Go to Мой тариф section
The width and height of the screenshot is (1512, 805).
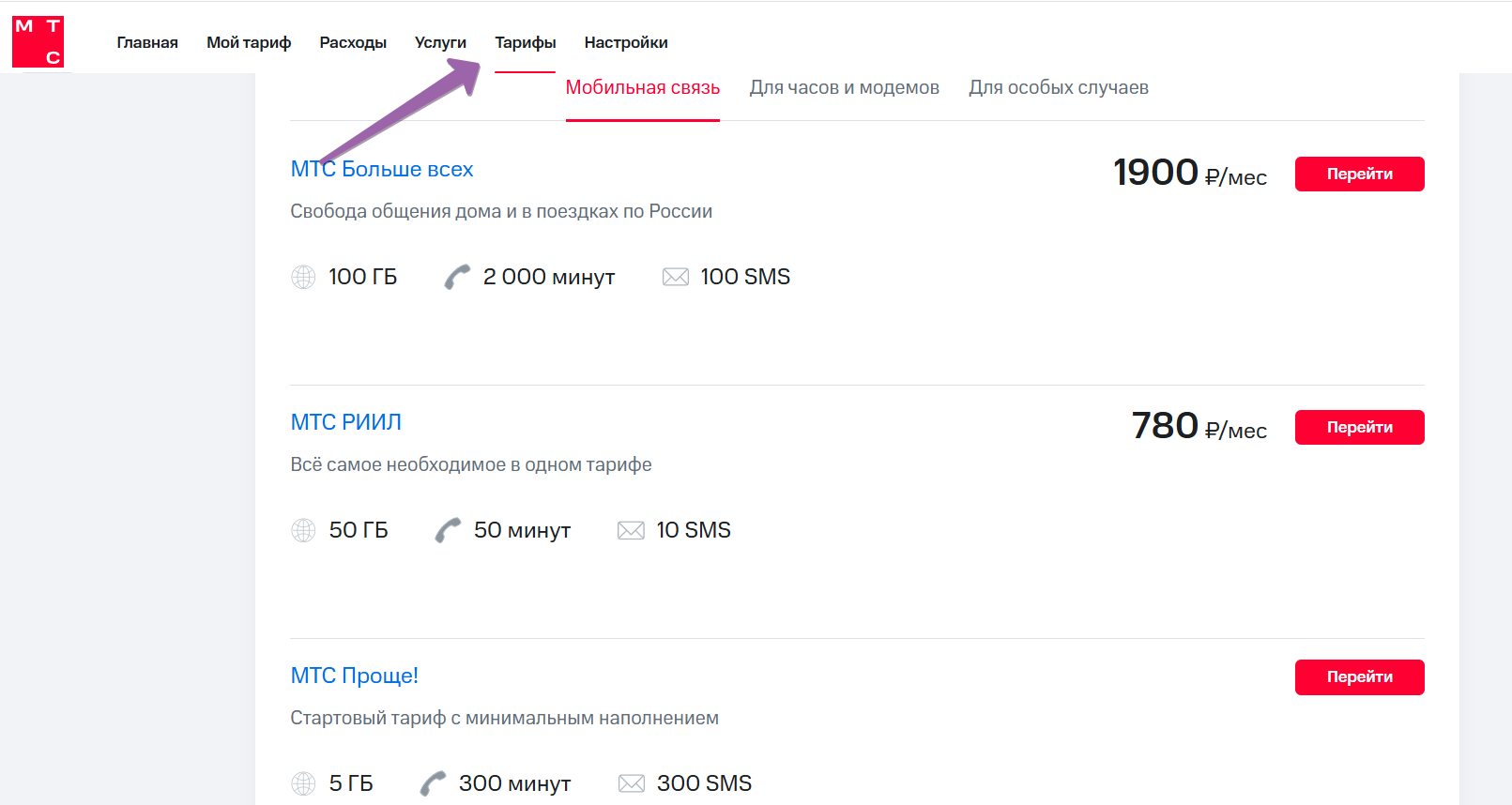tap(249, 42)
